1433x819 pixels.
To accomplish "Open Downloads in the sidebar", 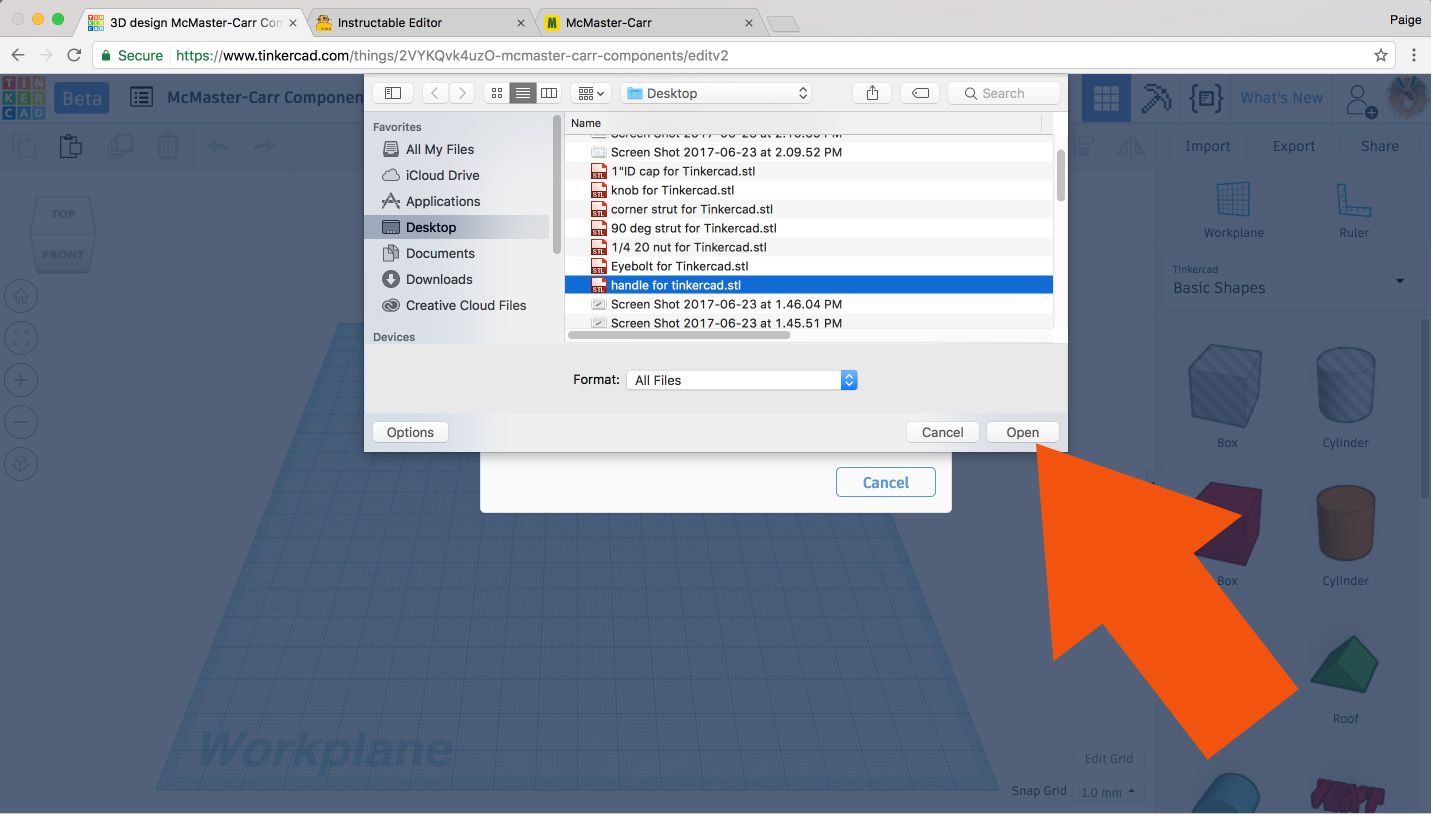I will (439, 279).
